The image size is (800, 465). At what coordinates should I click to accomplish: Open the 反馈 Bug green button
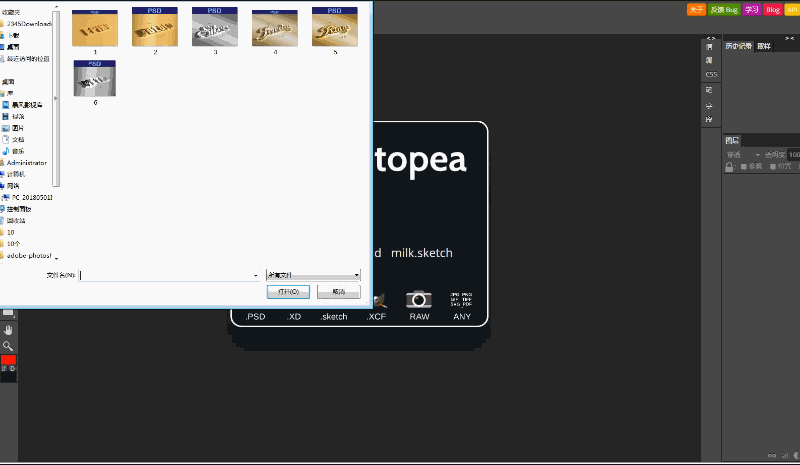(x=724, y=10)
